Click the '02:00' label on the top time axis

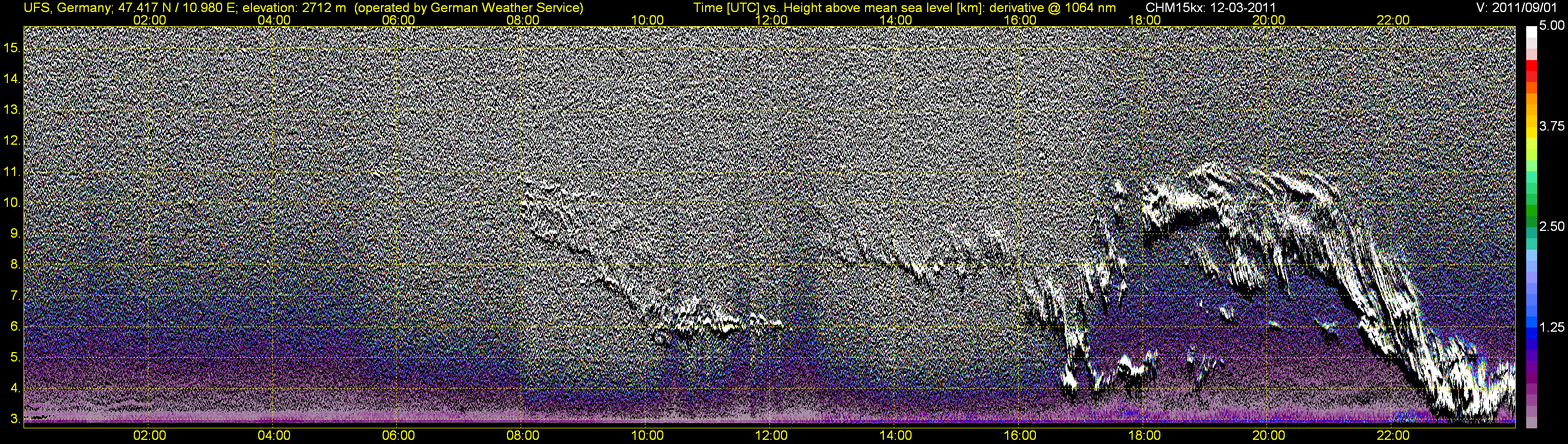click(x=149, y=20)
